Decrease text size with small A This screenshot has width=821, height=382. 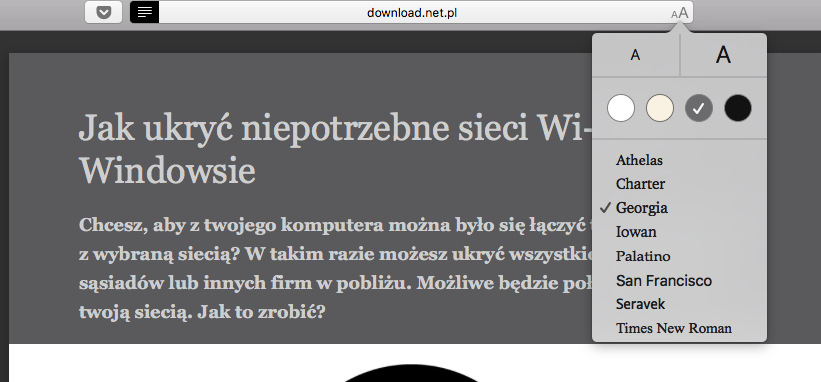point(636,55)
